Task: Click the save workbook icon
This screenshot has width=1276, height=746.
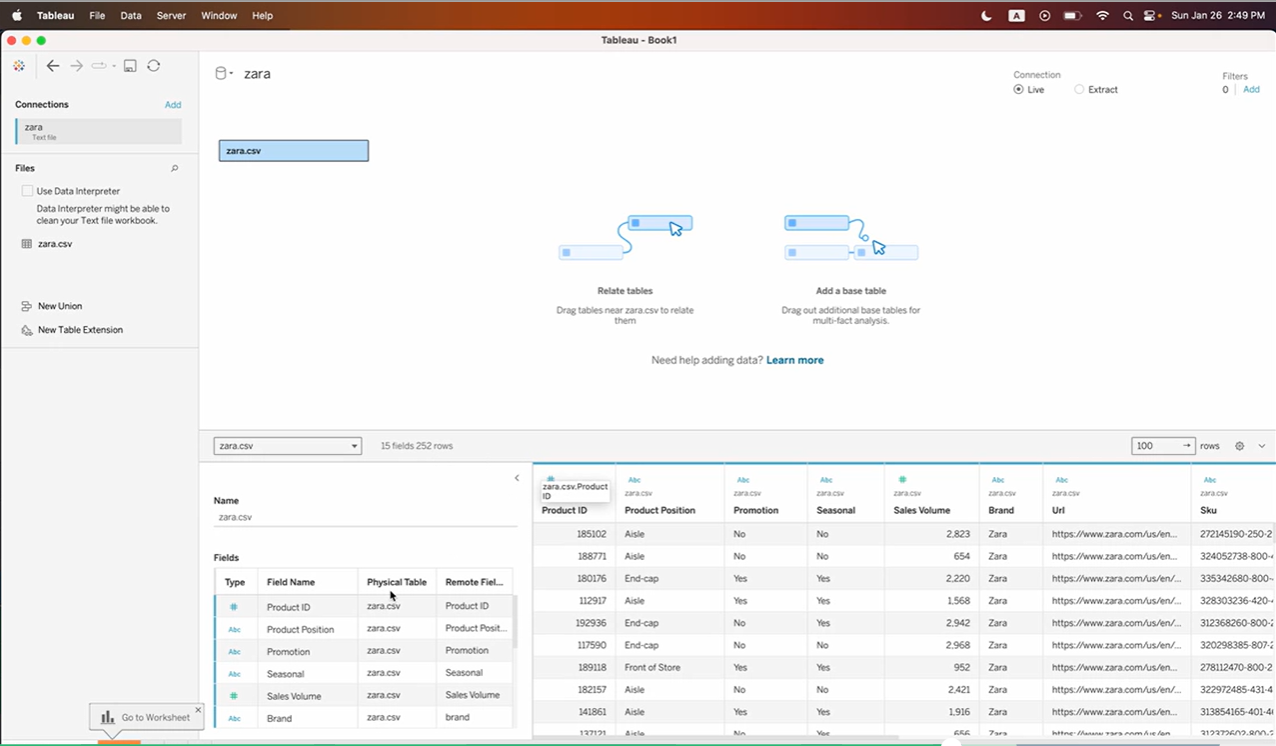Action: (x=130, y=66)
